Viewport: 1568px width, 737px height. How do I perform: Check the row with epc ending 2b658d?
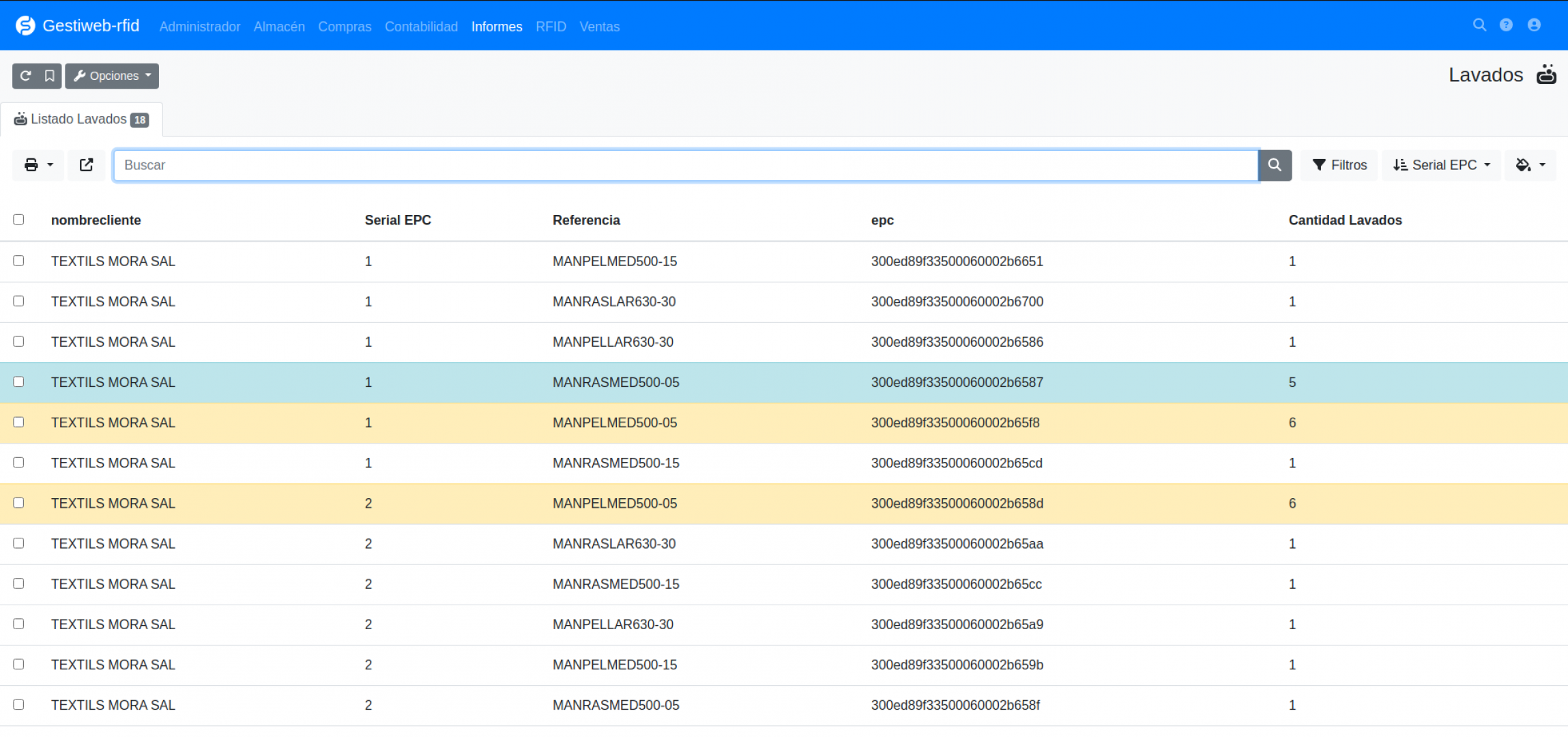18,502
